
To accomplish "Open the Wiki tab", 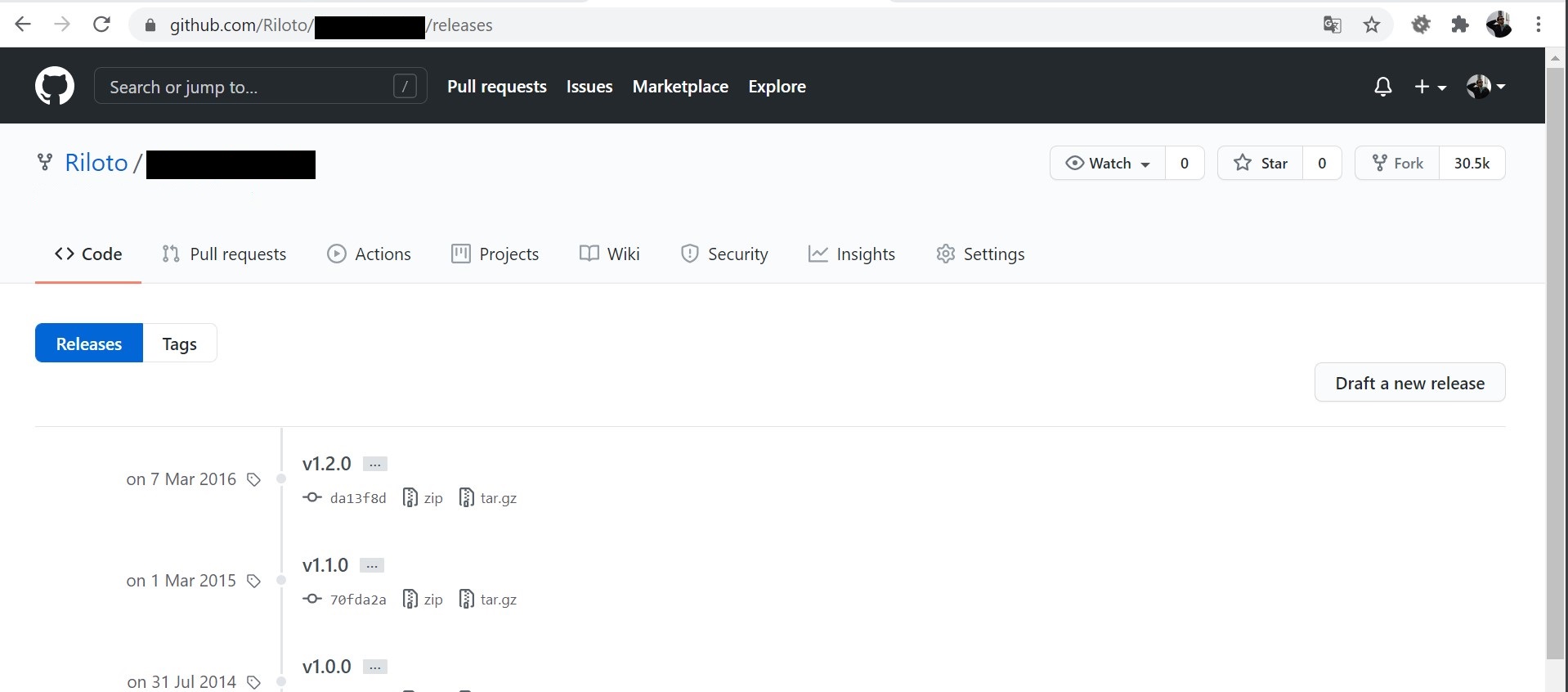I will coord(610,254).
